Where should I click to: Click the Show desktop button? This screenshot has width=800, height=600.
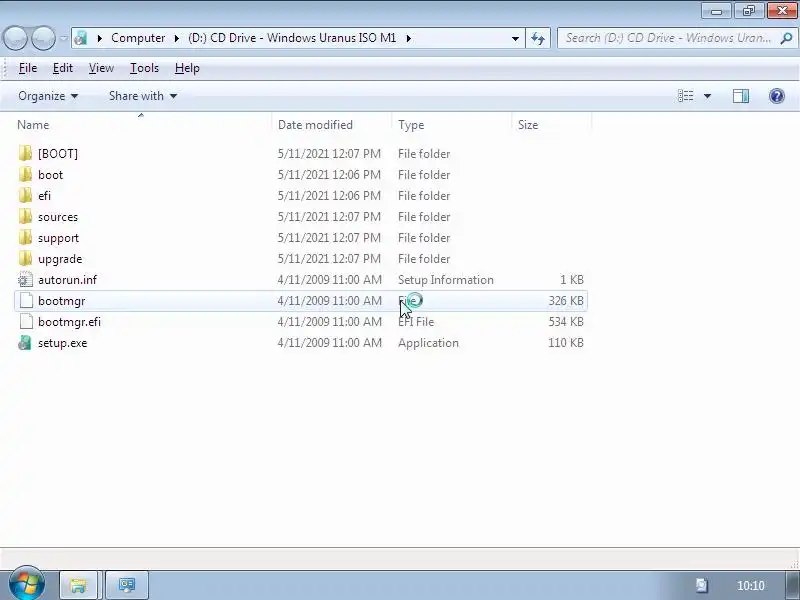792,585
